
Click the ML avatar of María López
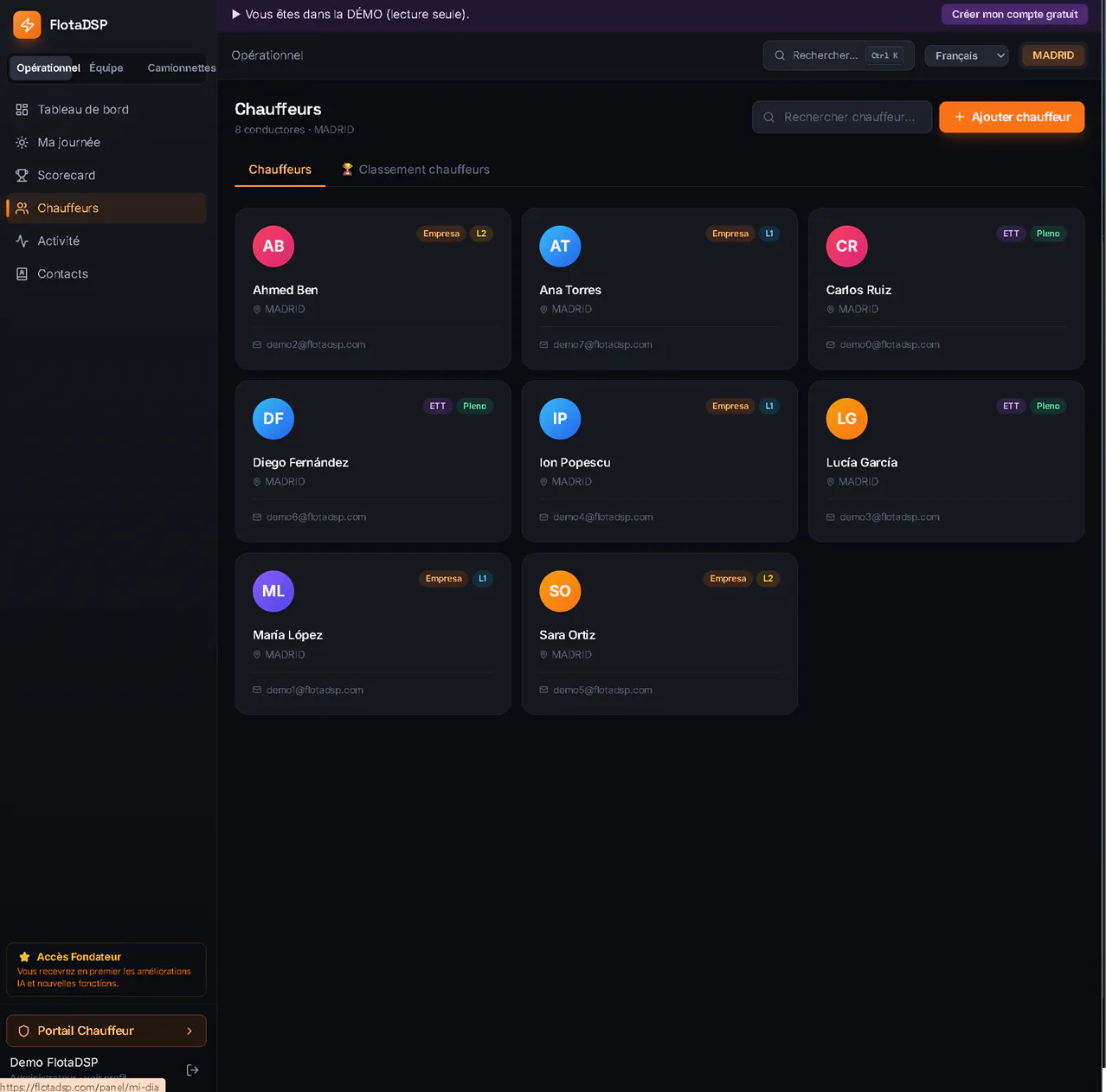[273, 591]
